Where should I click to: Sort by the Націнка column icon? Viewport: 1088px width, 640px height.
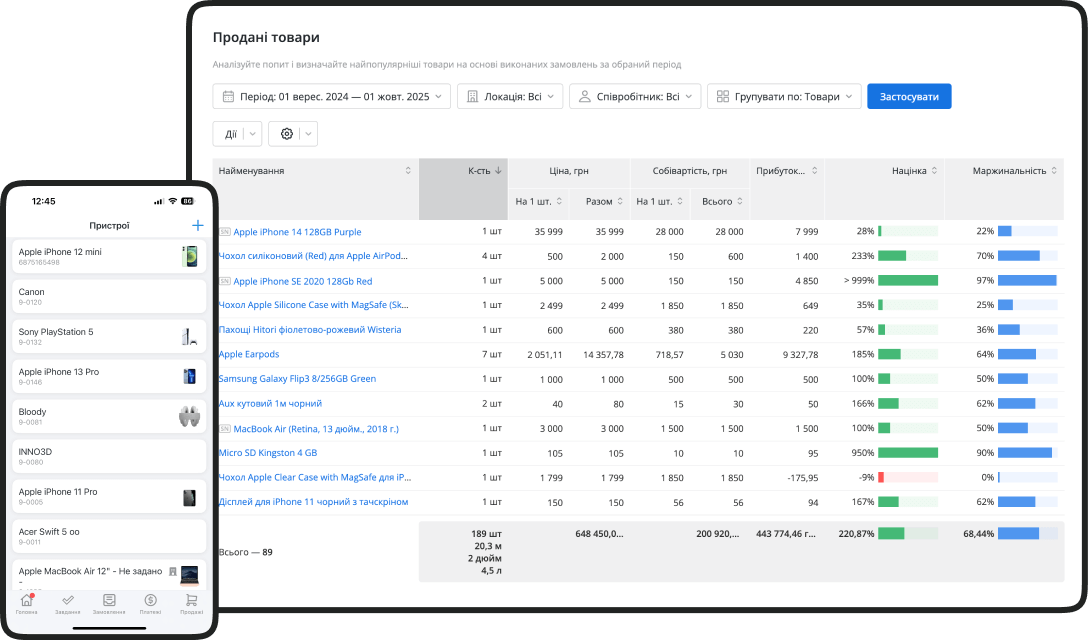tap(934, 171)
